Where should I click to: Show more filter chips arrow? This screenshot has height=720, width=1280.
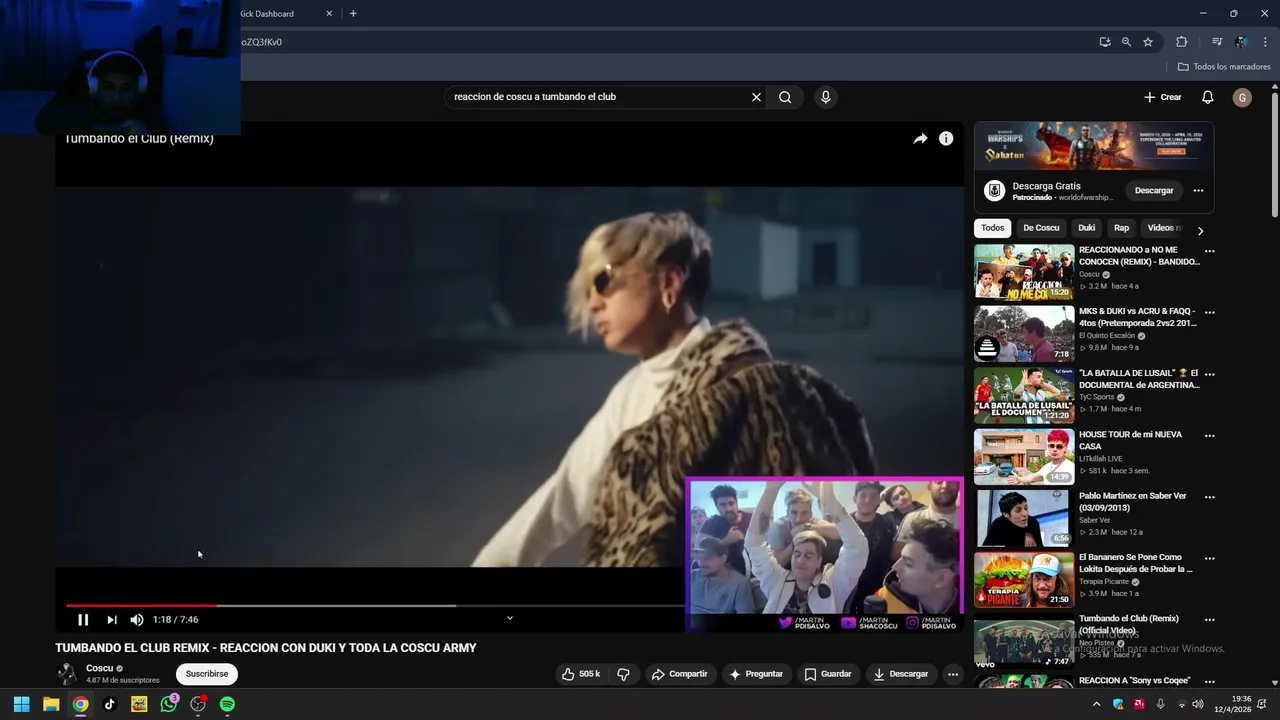[x=1200, y=230]
